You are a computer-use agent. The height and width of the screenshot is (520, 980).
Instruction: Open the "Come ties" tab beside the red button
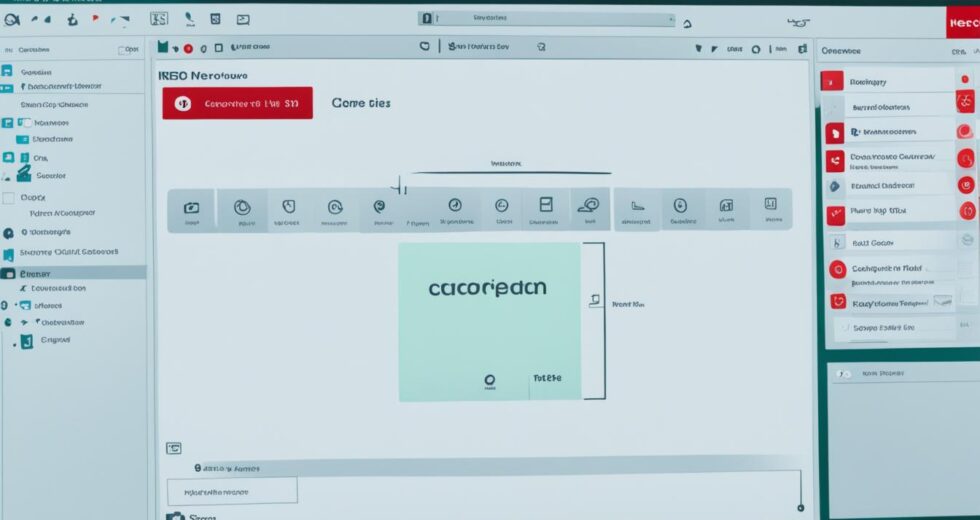point(361,103)
